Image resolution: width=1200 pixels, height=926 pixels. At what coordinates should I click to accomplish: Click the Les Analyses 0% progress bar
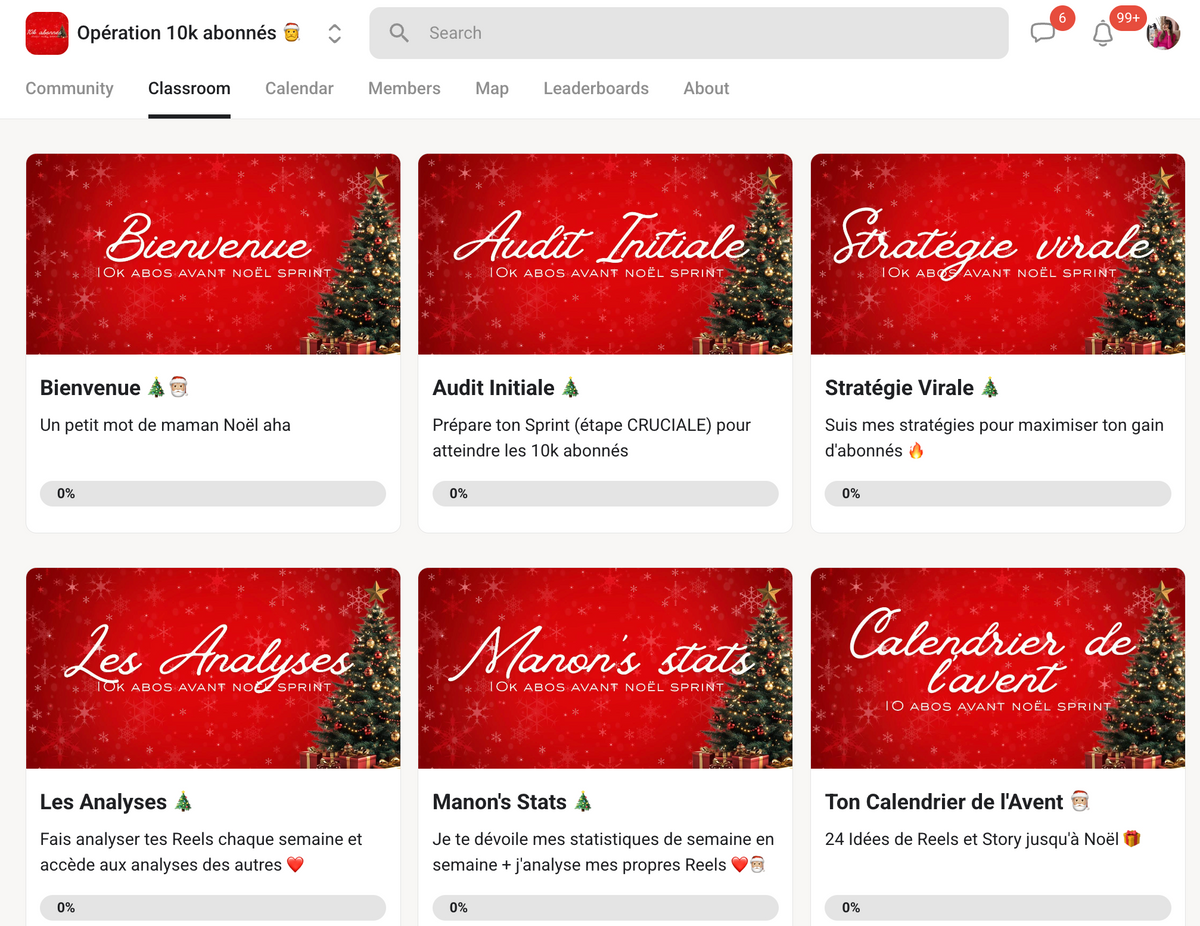[213, 907]
